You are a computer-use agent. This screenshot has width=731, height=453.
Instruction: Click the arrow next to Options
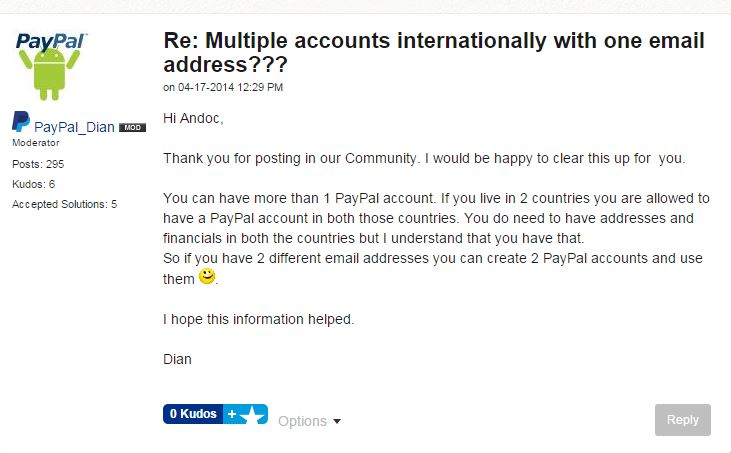[337, 422]
